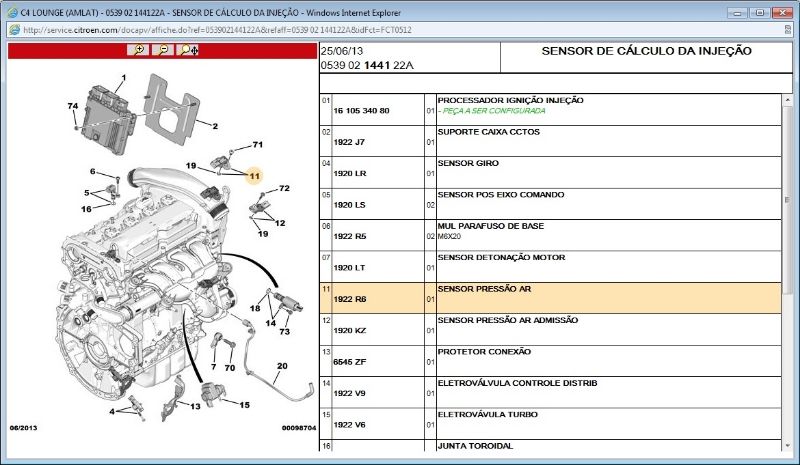800x465 pixels.
Task: Click the zoom and pan magnifier icon
Action: coord(188,50)
